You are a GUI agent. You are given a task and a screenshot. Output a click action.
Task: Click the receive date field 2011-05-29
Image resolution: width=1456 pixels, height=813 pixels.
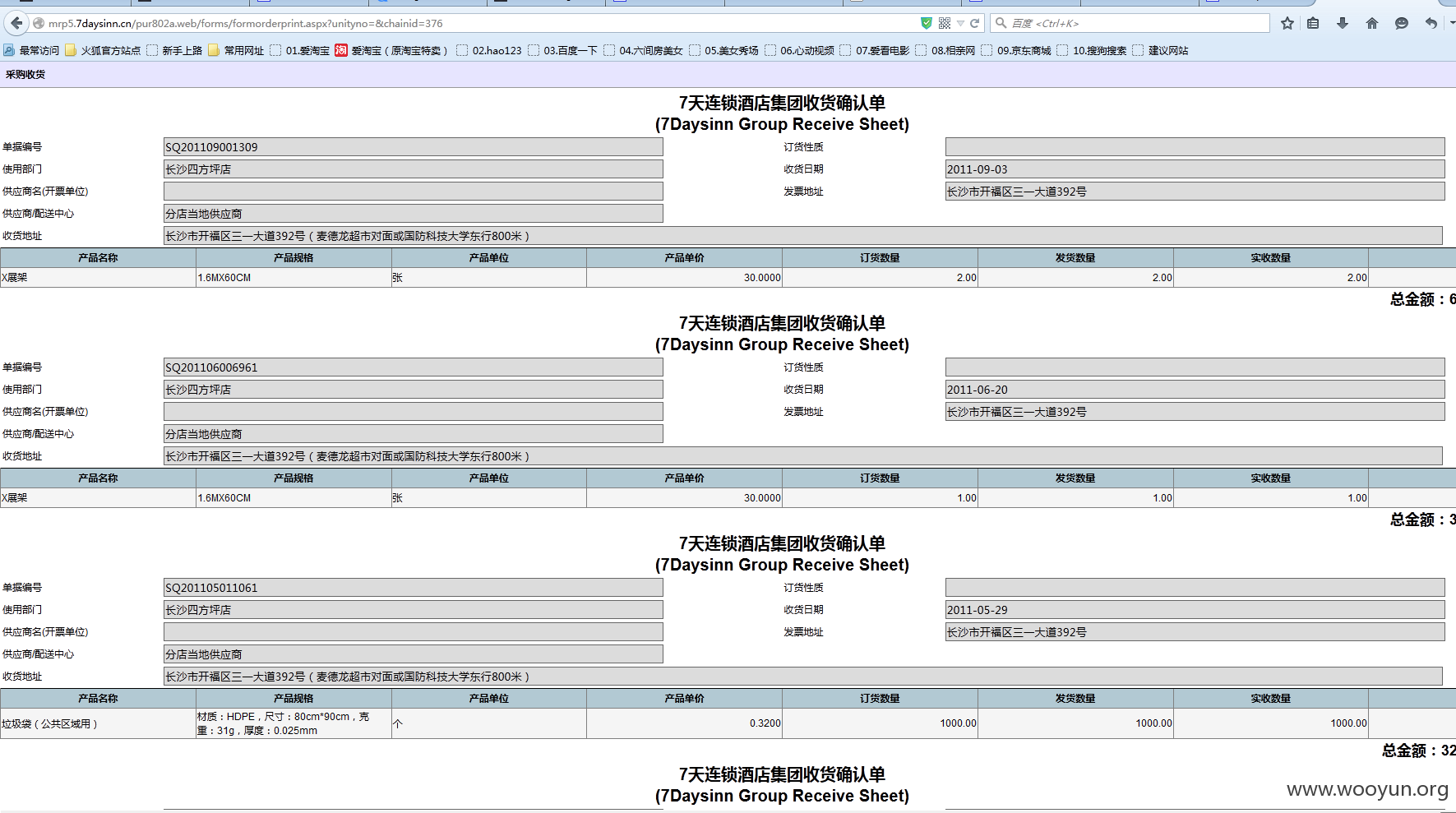click(1195, 610)
